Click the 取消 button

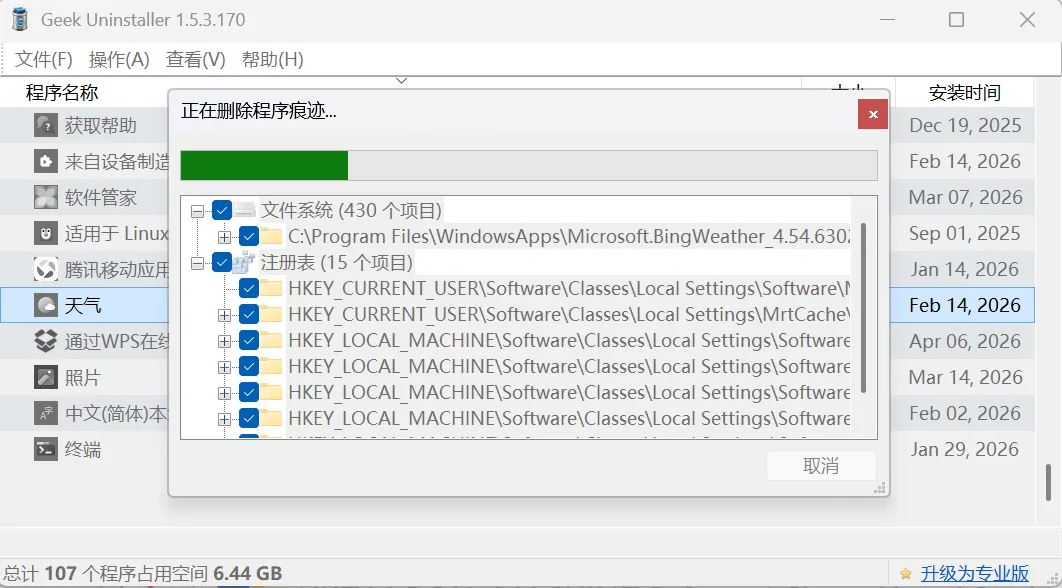(821, 466)
